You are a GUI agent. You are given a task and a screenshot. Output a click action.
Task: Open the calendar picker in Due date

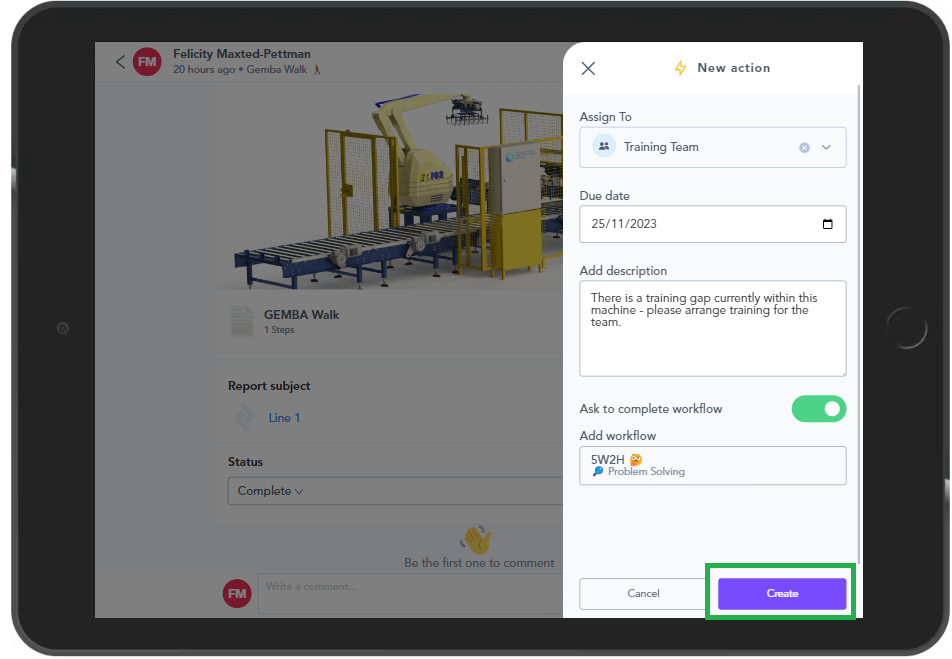coord(827,224)
